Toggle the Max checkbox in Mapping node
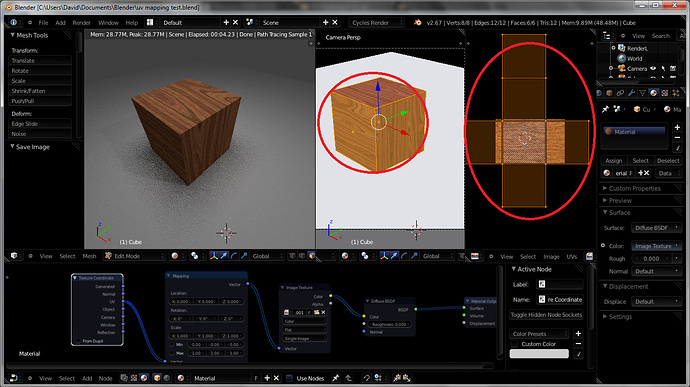Screen dimensions: 690x387 coord(172,353)
